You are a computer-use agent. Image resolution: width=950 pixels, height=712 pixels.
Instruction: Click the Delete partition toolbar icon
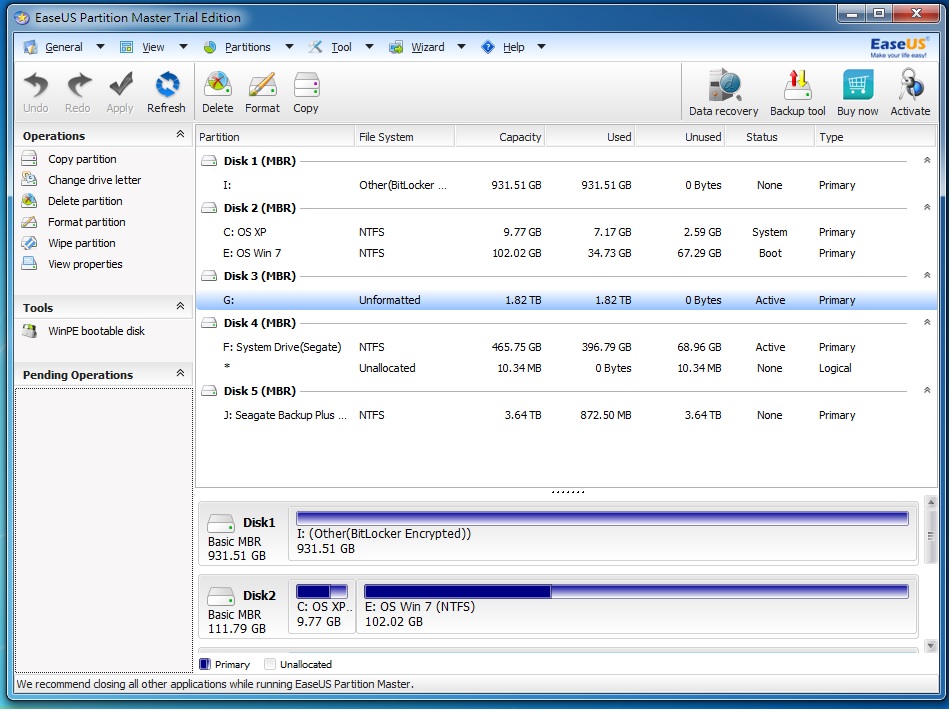218,85
